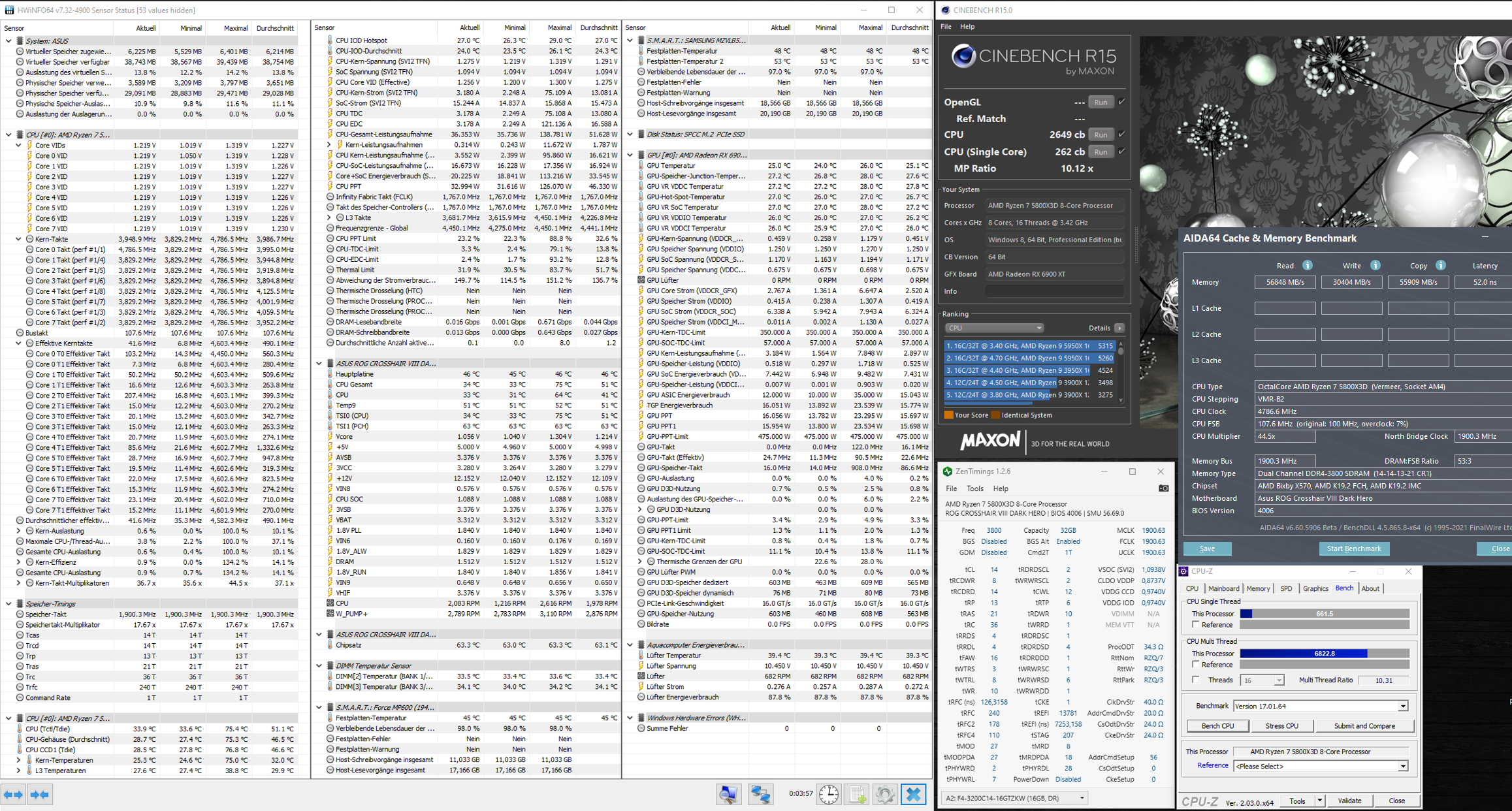Image resolution: width=1512 pixels, height=811 pixels.
Task: Click AIDA64 memory Read info icon
Action: pos(1308,265)
